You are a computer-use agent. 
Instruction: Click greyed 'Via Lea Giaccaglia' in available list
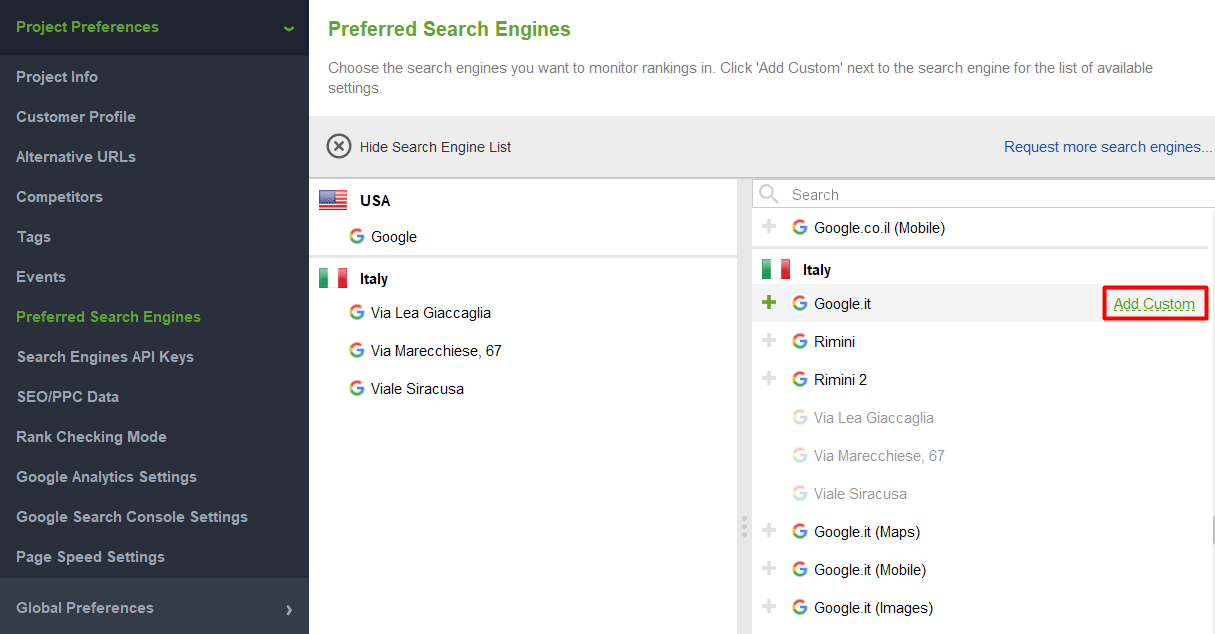tap(874, 418)
